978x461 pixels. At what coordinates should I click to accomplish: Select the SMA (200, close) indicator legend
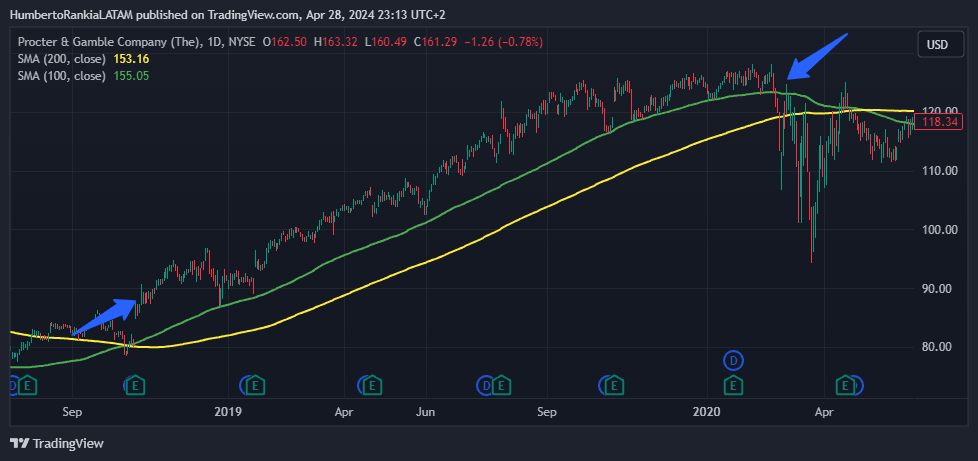pos(62,59)
